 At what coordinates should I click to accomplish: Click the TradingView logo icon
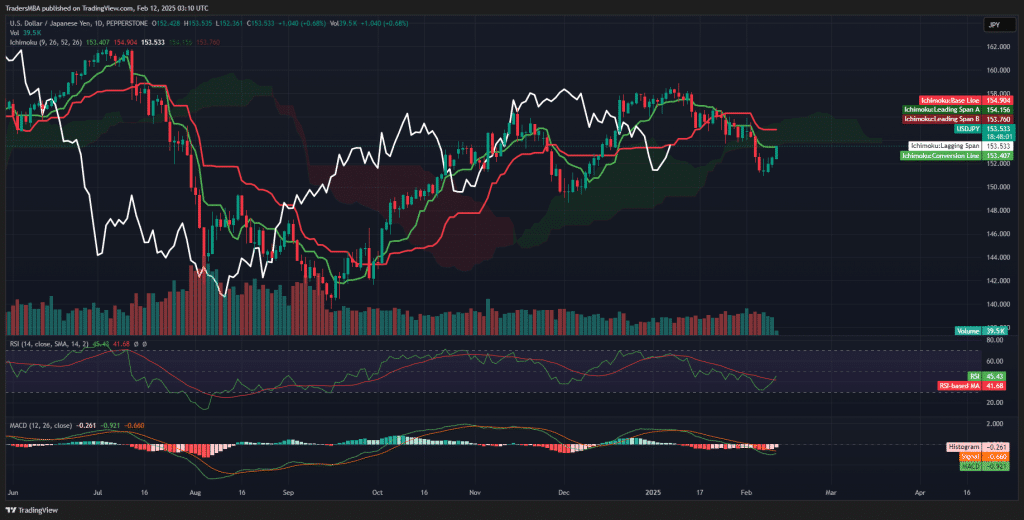coord(14,509)
